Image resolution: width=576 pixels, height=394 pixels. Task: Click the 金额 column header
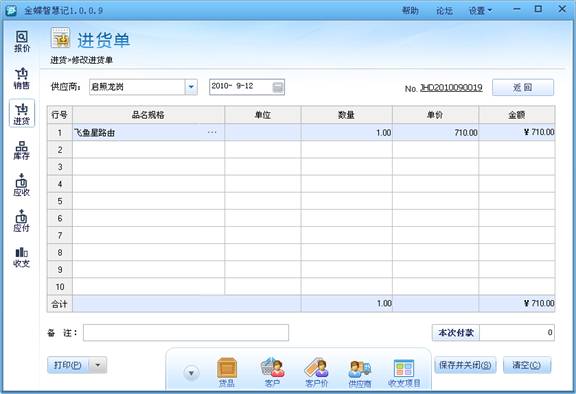[517, 115]
